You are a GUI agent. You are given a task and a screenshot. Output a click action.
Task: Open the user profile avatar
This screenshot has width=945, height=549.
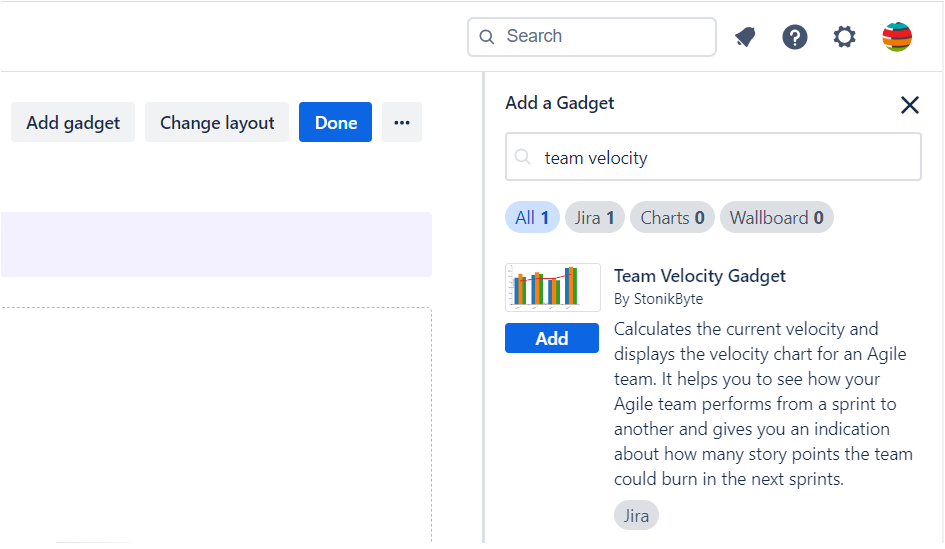click(897, 37)
